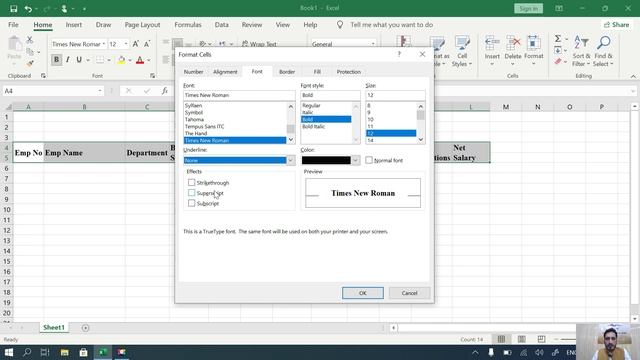
Task: Click the New Sheet plus icon
Action: pos(85,328)
